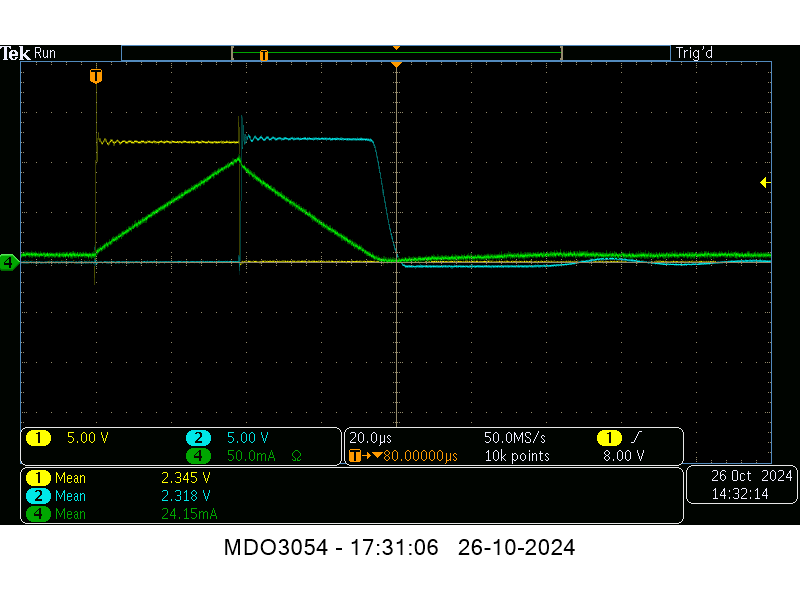Toggle the cyan channel 2 badge
Image resolution: width=800 pixels, height=600 pixels.
click(198, 438)
